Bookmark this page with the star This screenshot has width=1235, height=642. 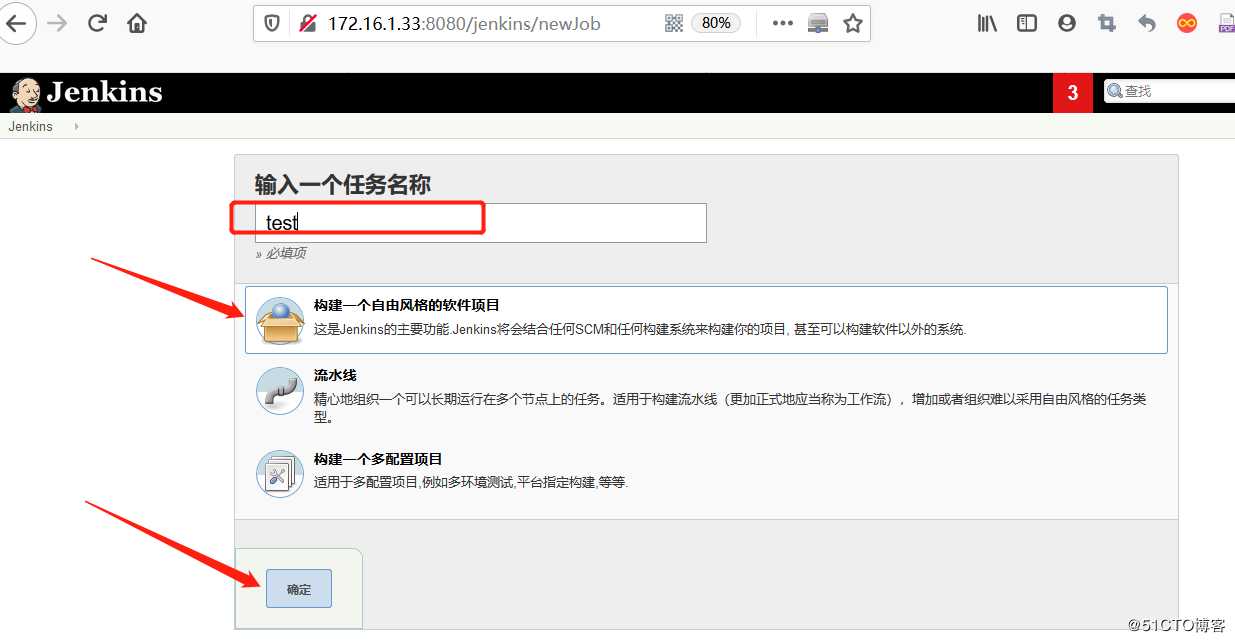[x=853, y=23]
